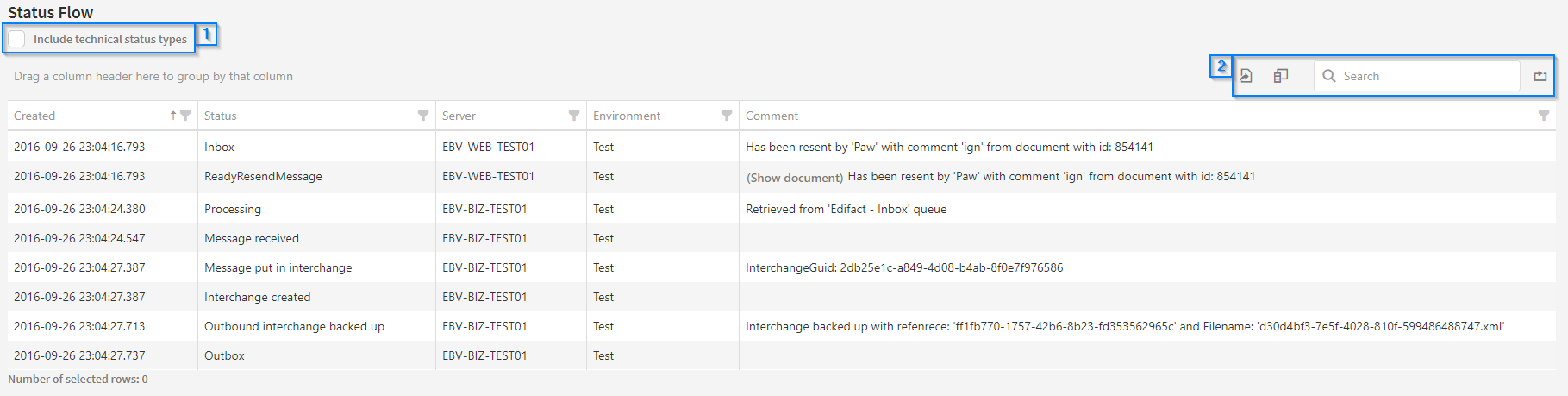Open filter icon on Status column
Viewport: 1568px width, 396px height.
pos(423,116)
